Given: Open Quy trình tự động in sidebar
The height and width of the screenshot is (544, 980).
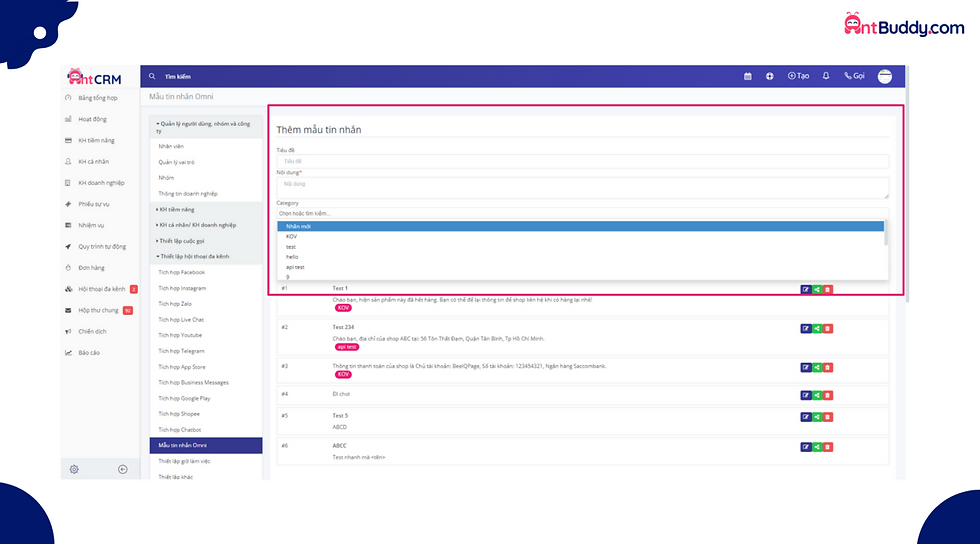Looking at the screenshot, I should 102,247.
